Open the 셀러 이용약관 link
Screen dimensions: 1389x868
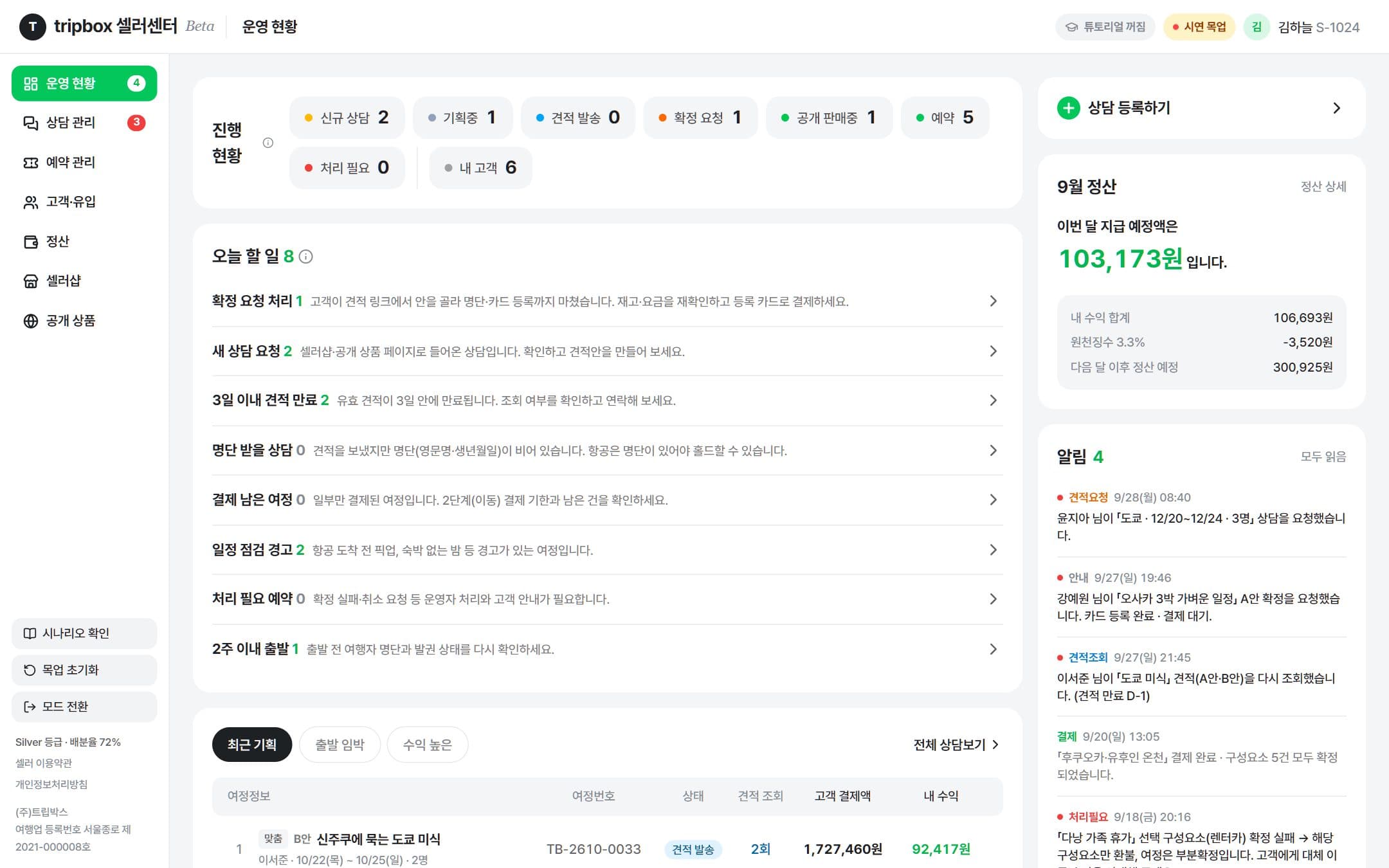pos(44,763)
